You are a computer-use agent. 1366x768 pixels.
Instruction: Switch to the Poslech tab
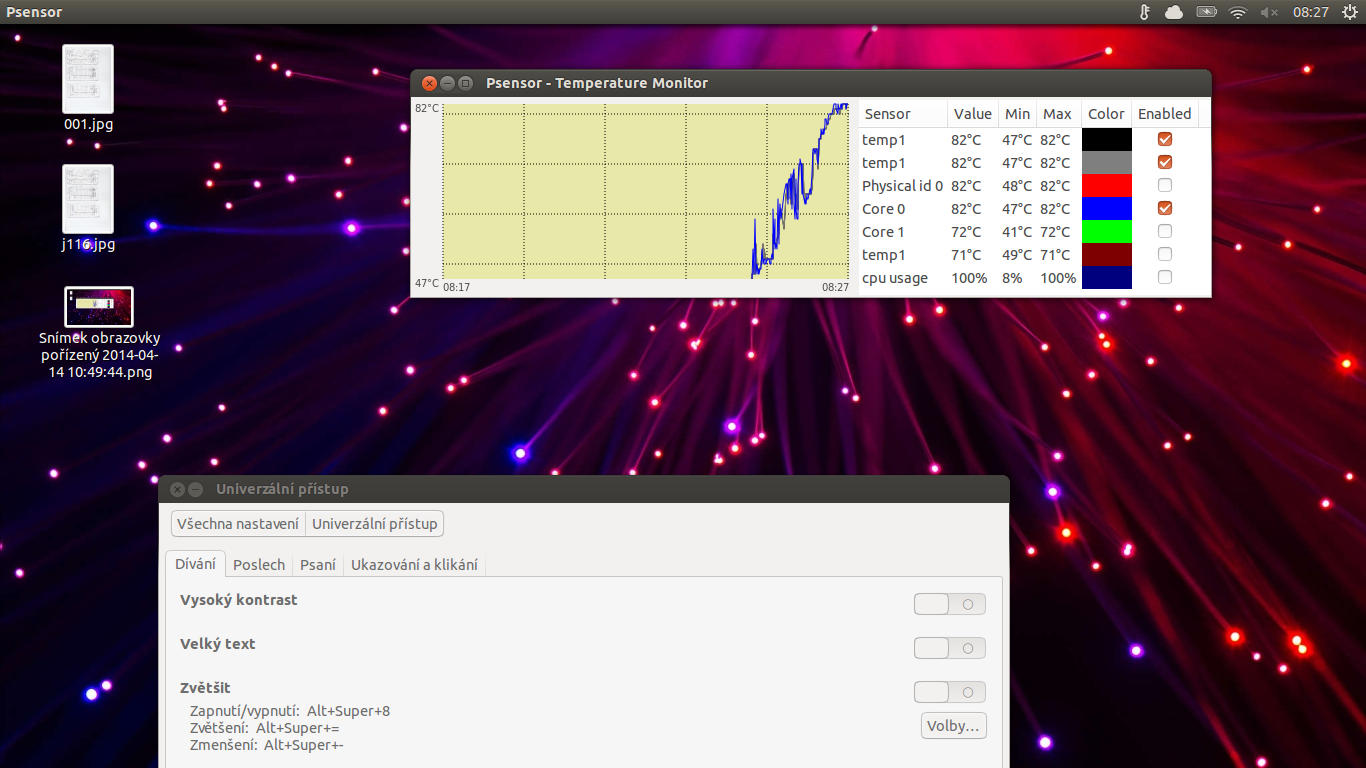point(259,565)
